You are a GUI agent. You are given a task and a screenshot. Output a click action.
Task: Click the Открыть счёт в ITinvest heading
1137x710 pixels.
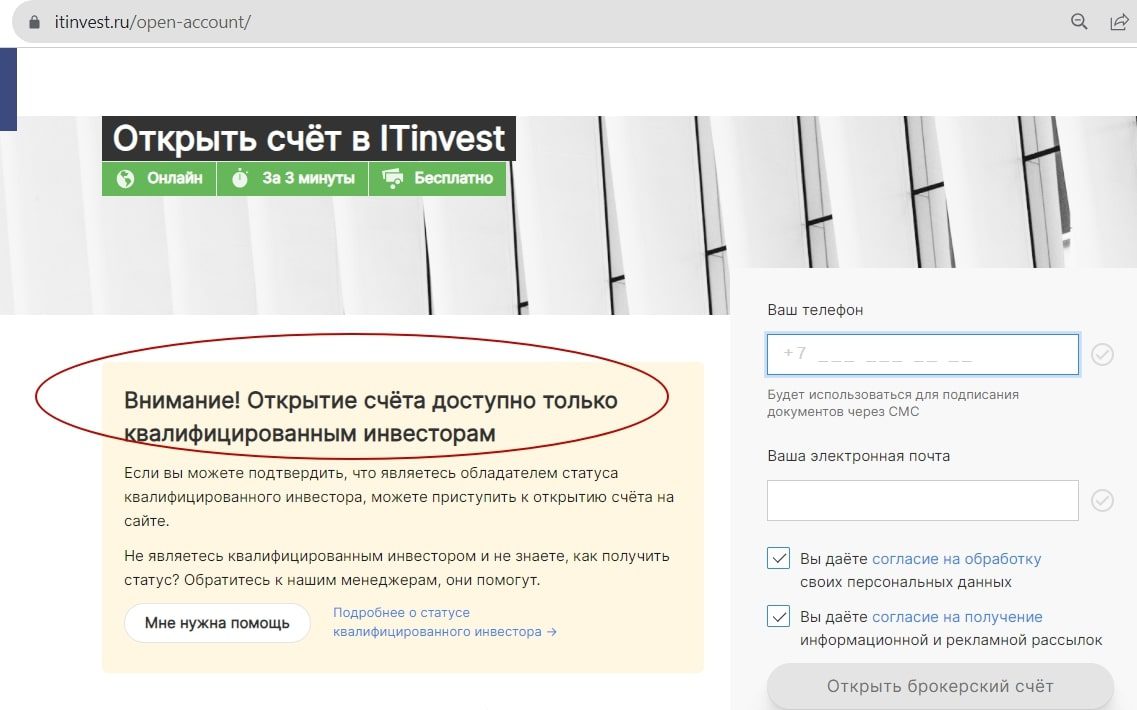click(309, 139)
